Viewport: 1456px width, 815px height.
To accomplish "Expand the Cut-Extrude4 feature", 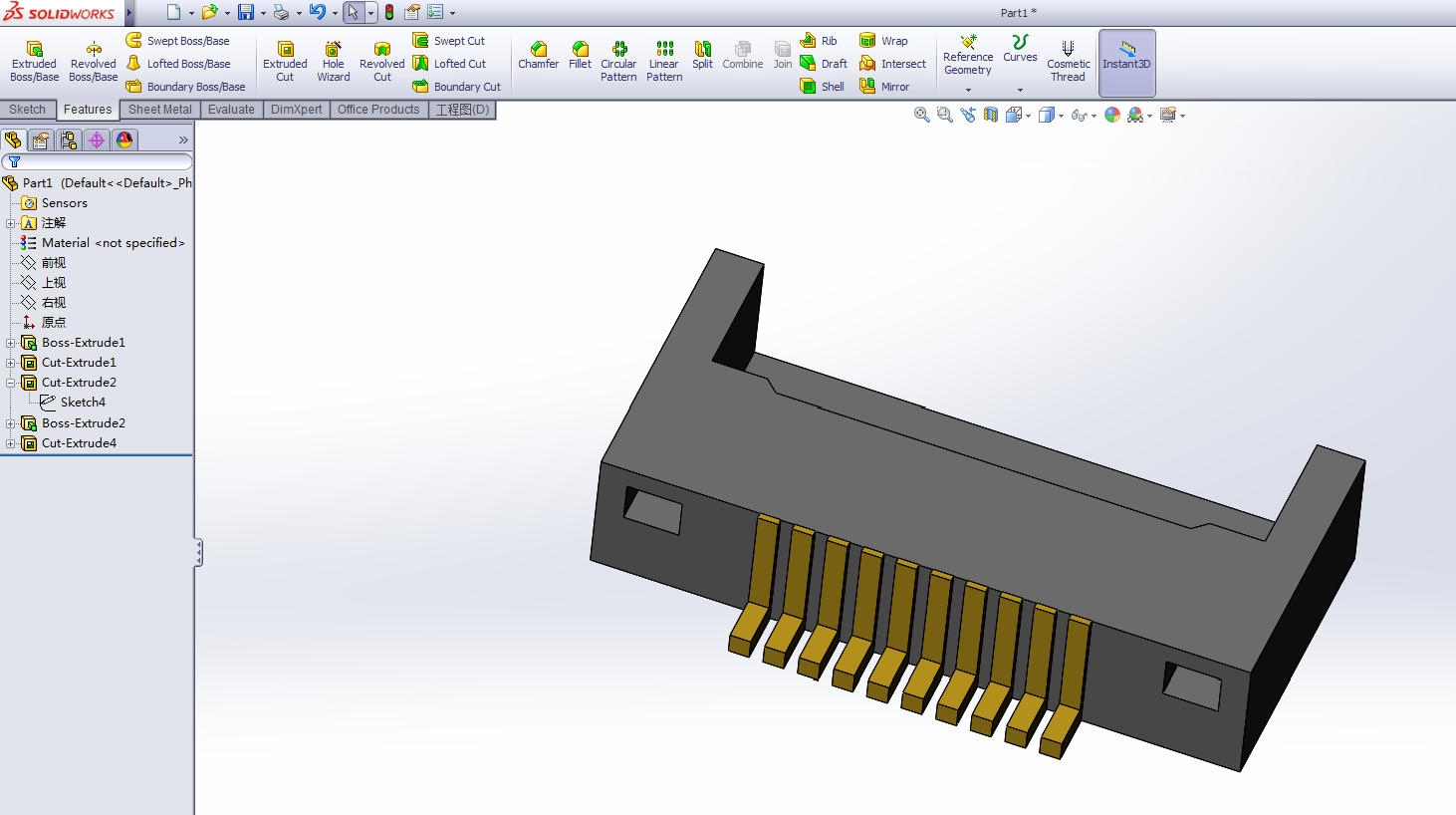I will coord(11,443).
